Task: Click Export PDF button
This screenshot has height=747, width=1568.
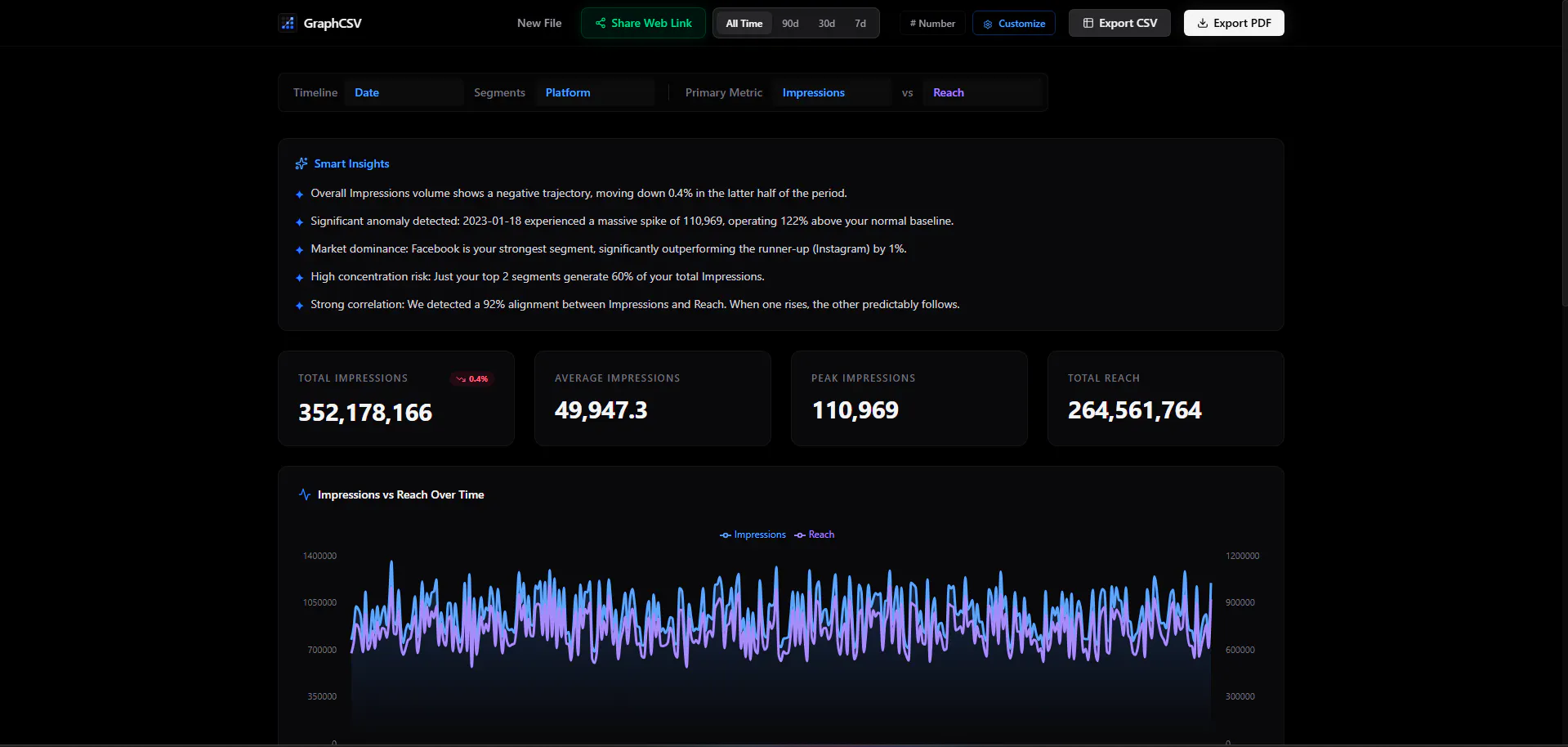Action: click(x=1234, y=23)
